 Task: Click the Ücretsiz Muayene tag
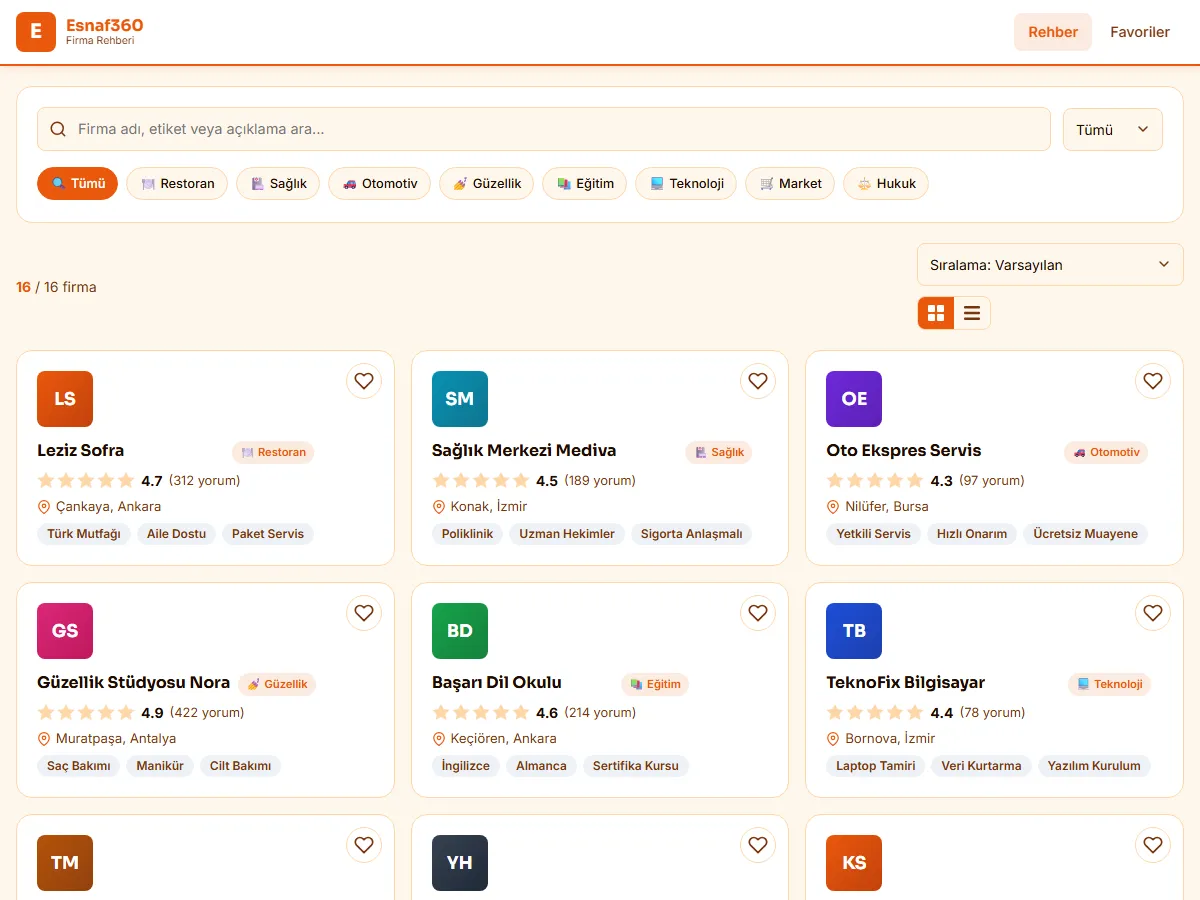1085,534
